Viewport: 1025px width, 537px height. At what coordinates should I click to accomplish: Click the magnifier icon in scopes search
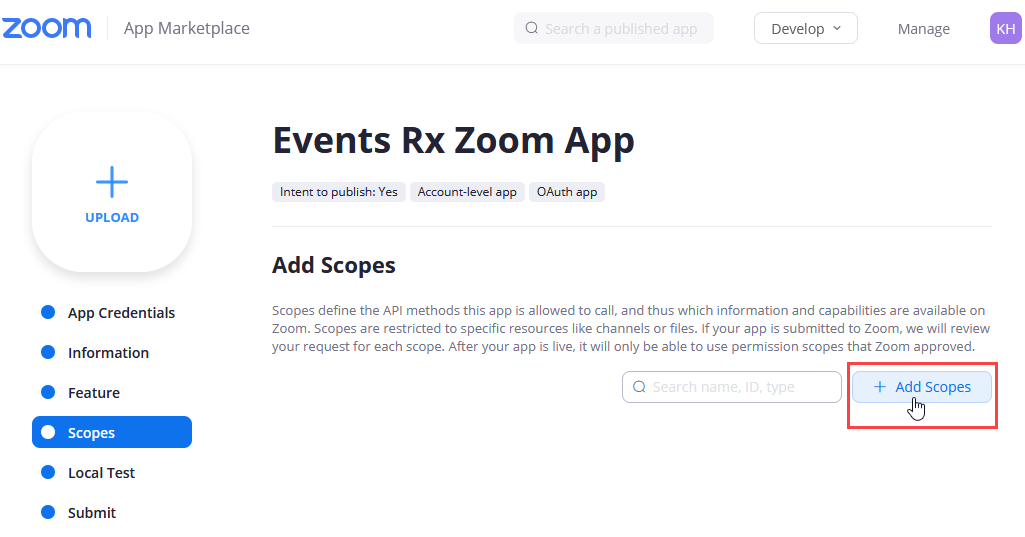point(638,387)
